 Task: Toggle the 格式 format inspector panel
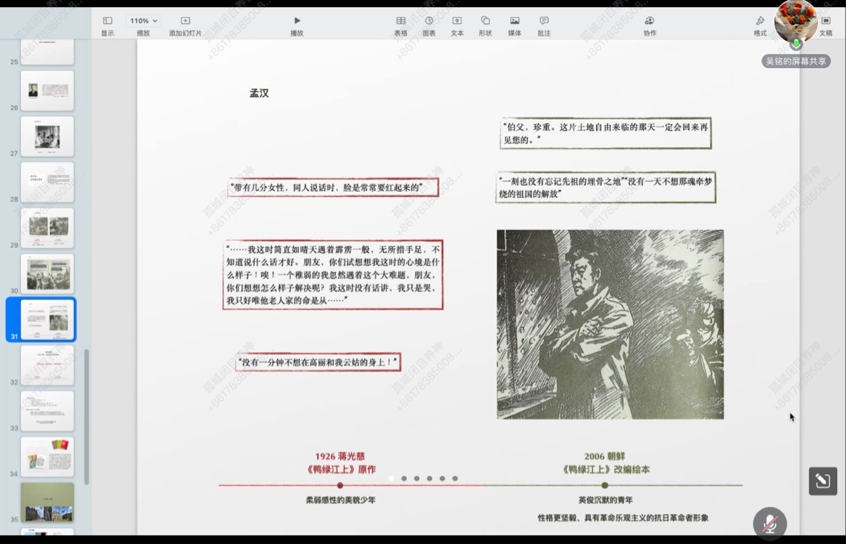coord(760,25)
